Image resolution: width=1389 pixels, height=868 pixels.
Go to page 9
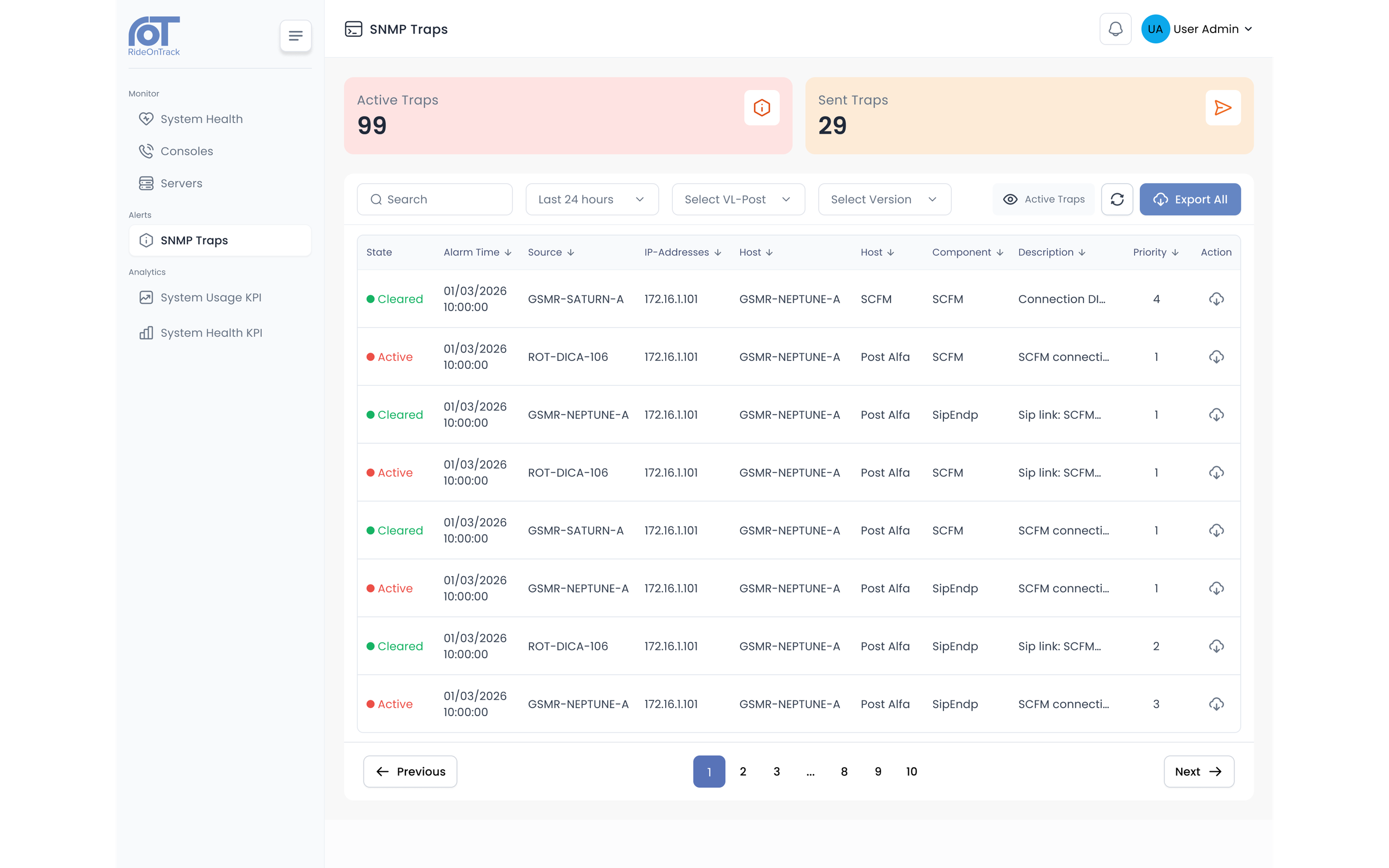[877, 771]
